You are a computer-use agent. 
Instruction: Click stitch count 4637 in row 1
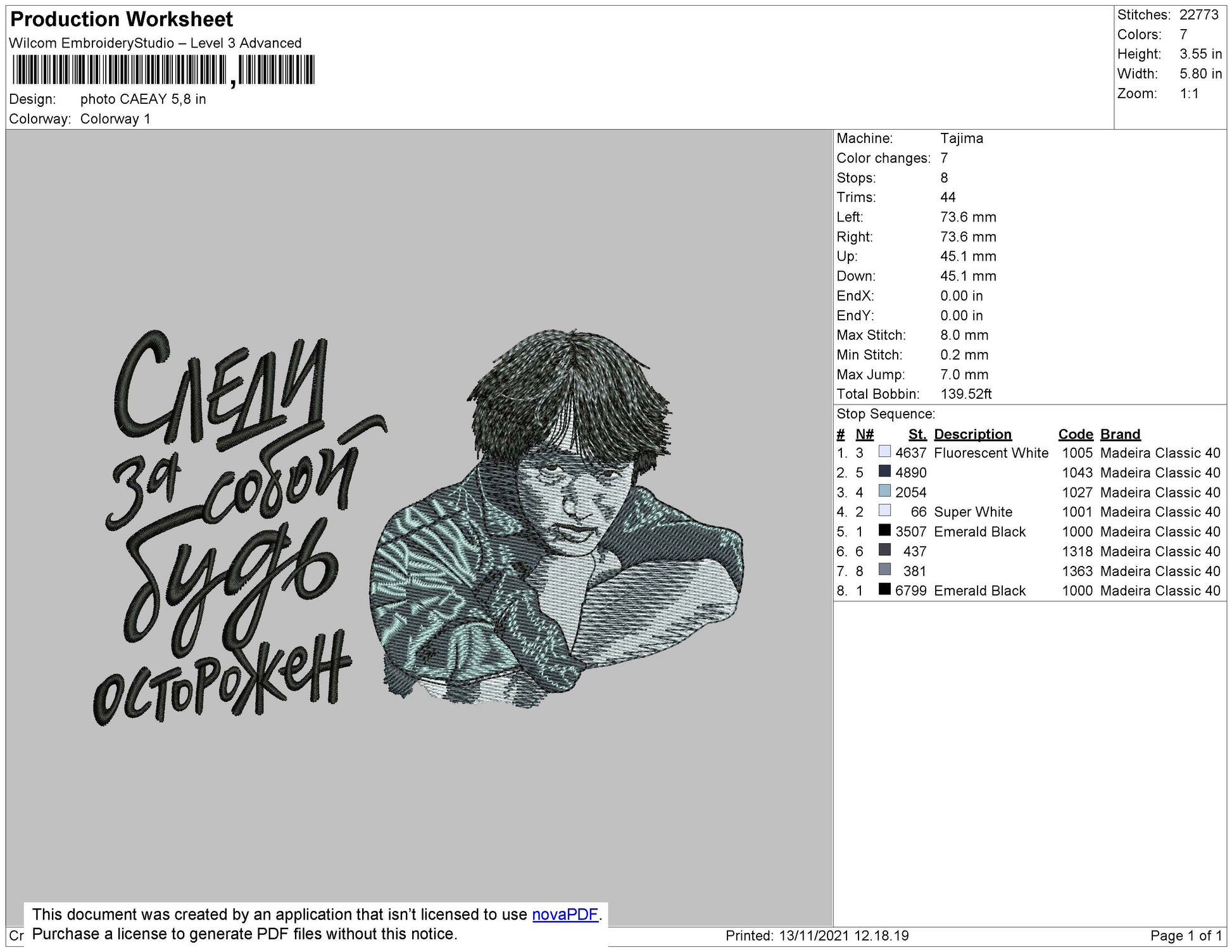(911, 453)
